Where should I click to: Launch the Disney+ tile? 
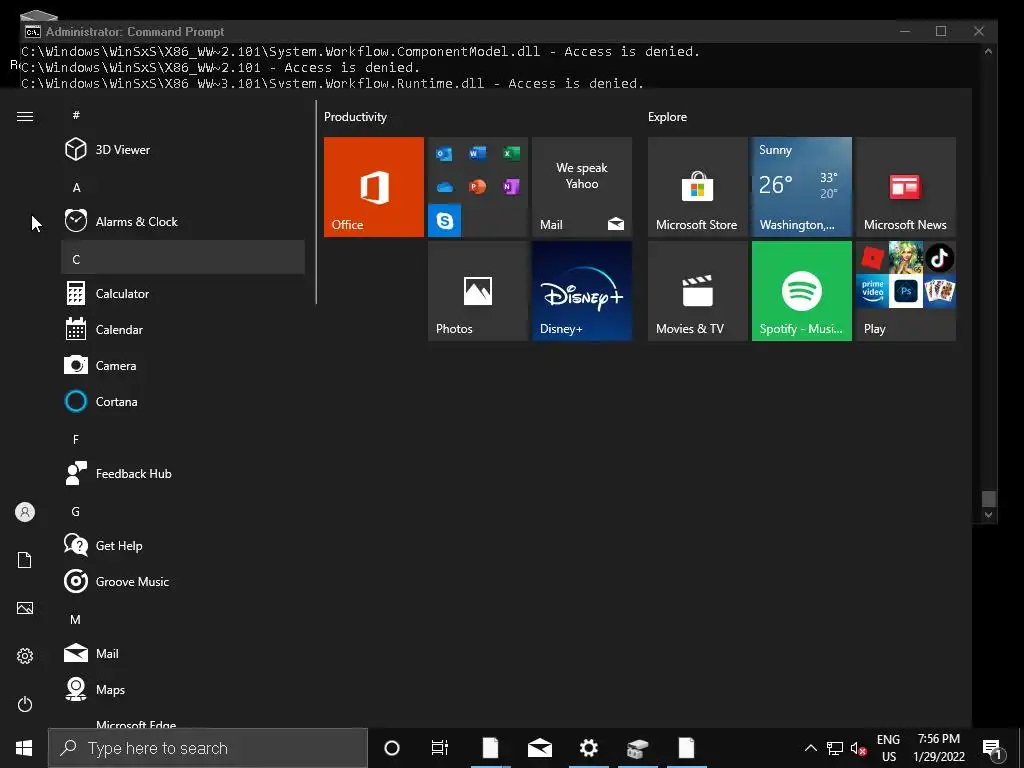pyautogui.click(x=582, y=291)
